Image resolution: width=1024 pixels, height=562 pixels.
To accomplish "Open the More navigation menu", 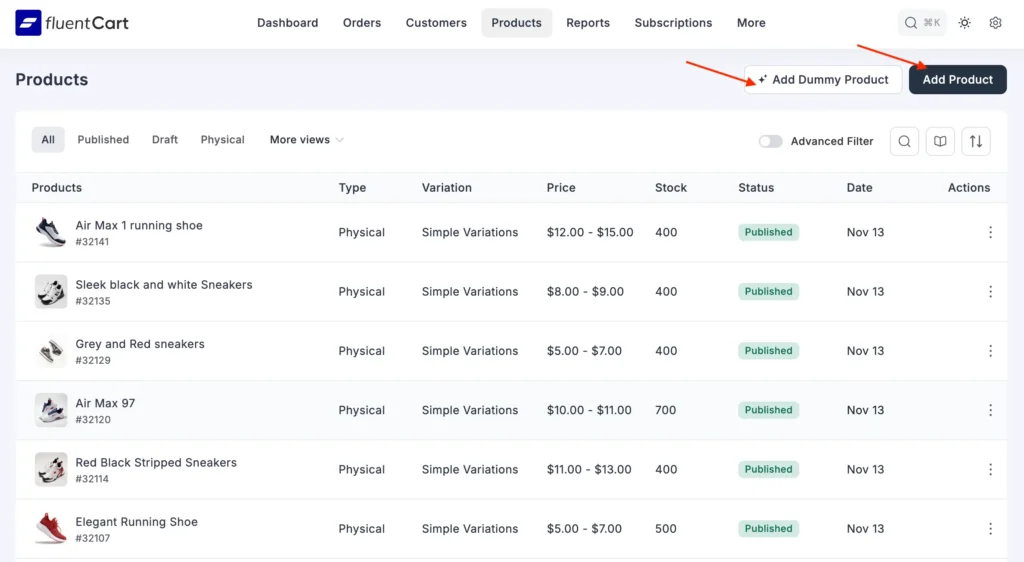I will tap(751, 23).
